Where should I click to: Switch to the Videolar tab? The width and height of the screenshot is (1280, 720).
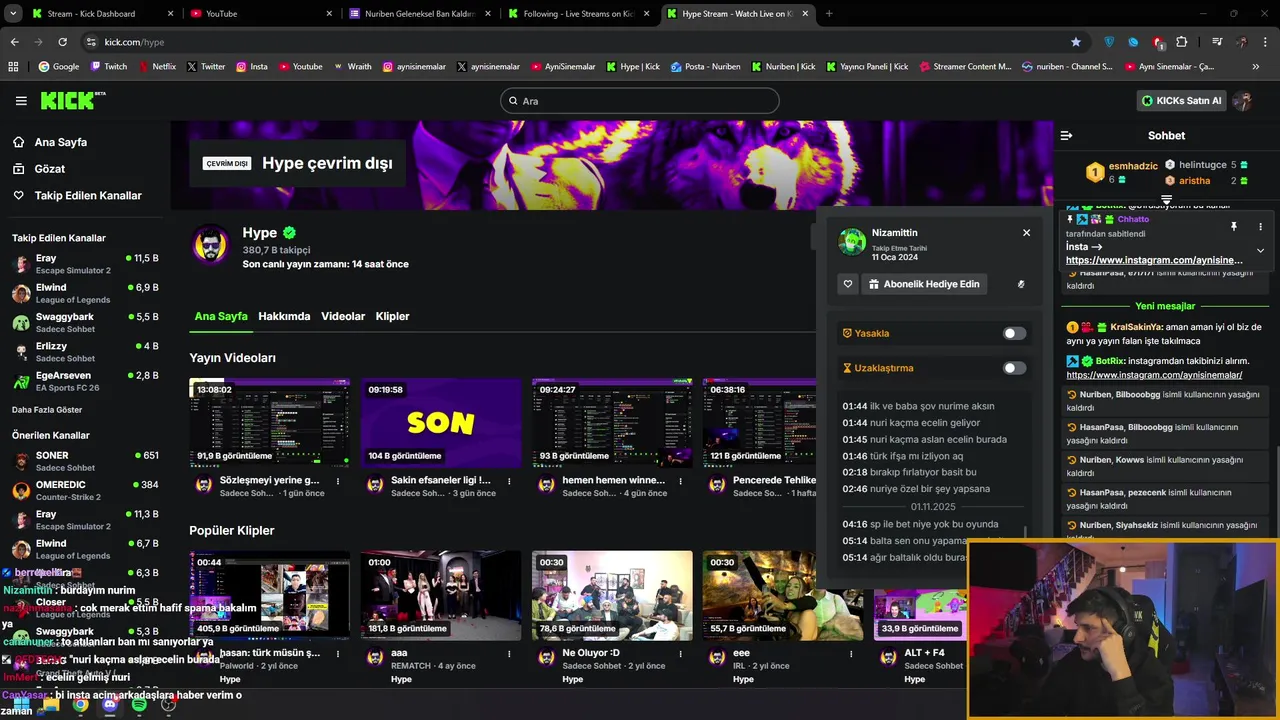343,316
